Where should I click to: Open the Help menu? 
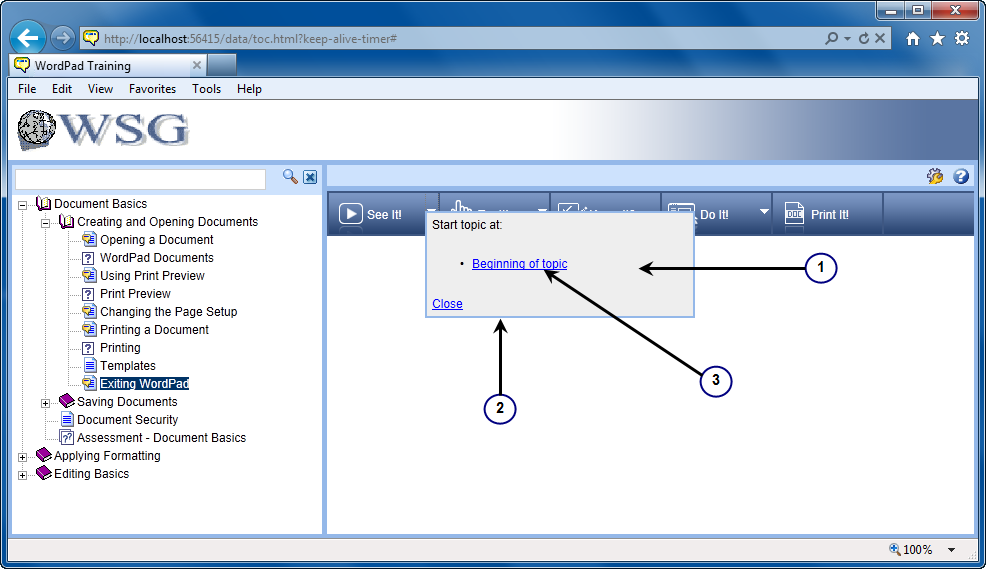[249, 89]
